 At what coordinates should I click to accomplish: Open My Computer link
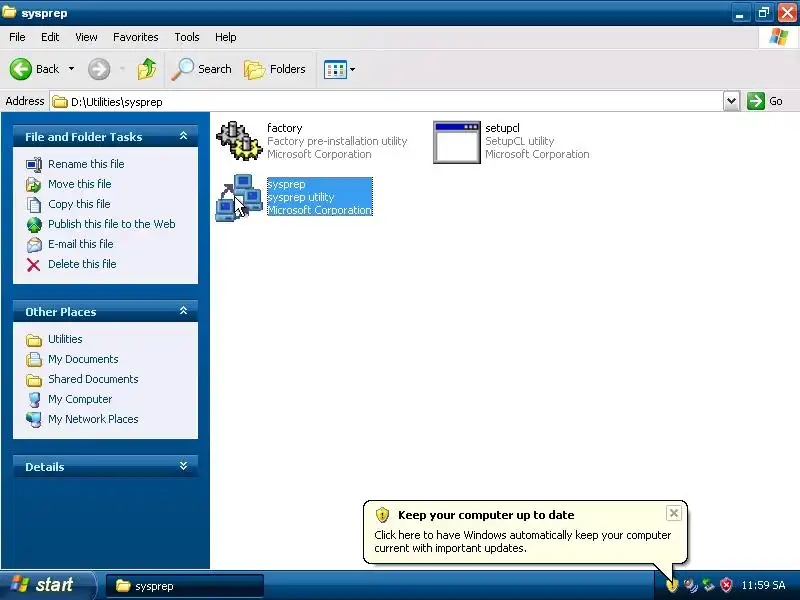(x=80, y=399)
